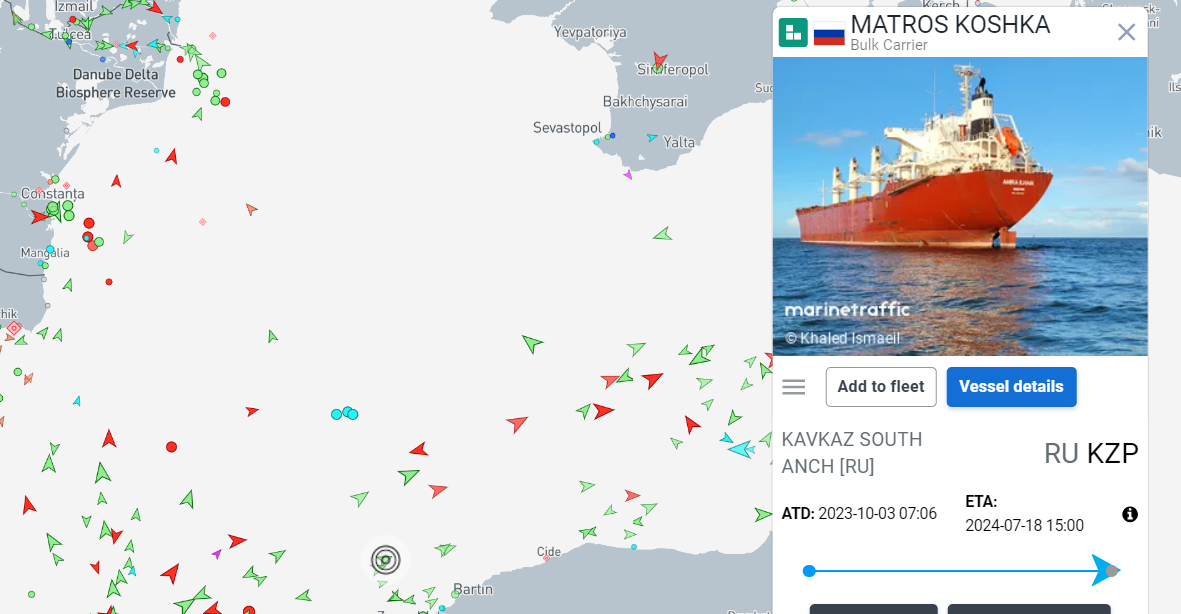Select the purple vessel marker south of Sevastopol
The width and height of the screenshot is (1181, 614).
[x=628, y=175]
